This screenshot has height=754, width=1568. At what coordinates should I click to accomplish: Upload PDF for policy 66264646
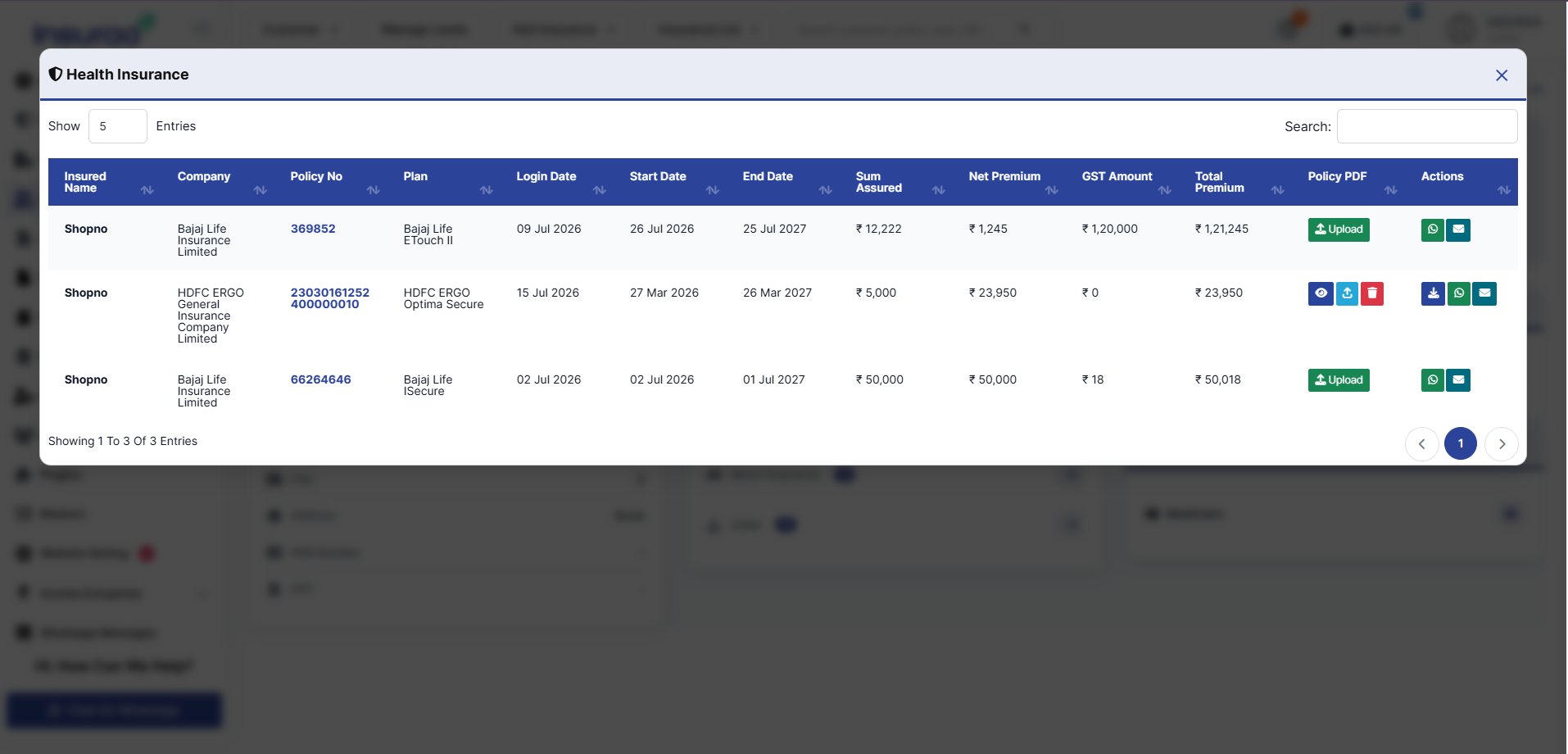[x=1339, y=380]
